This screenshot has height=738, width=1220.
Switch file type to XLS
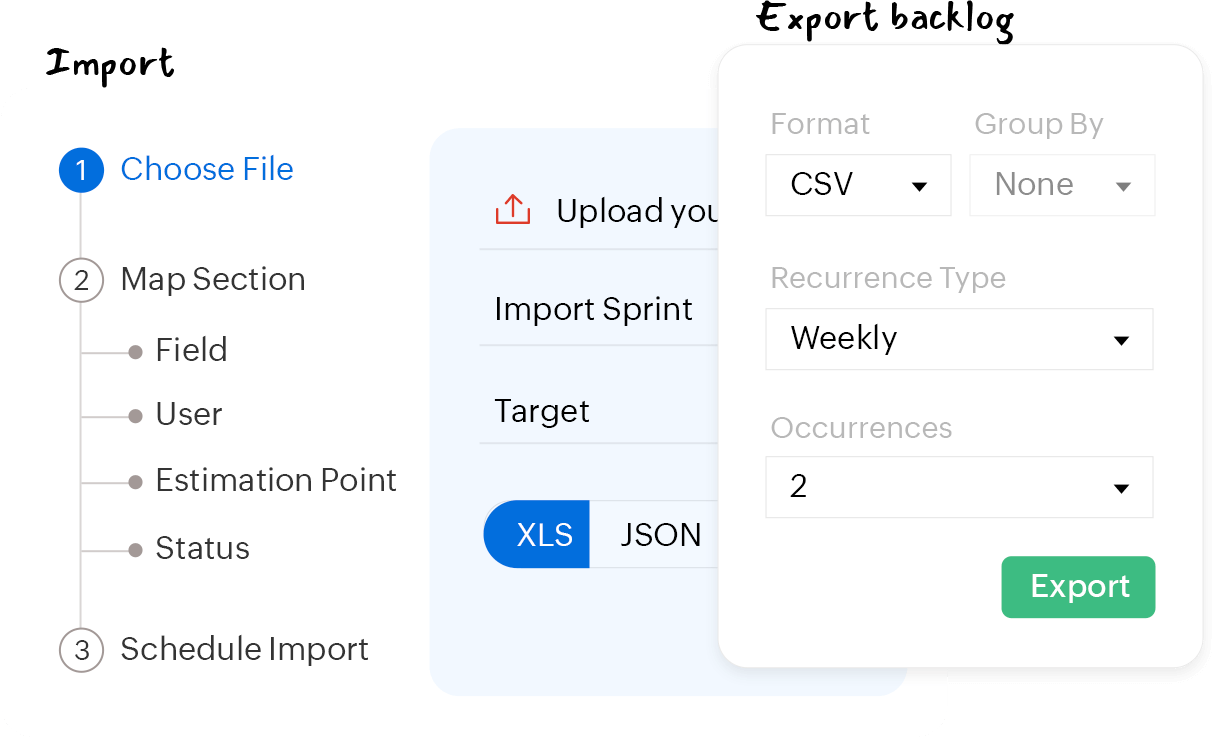pyautogui.click(x=537, y=534)
